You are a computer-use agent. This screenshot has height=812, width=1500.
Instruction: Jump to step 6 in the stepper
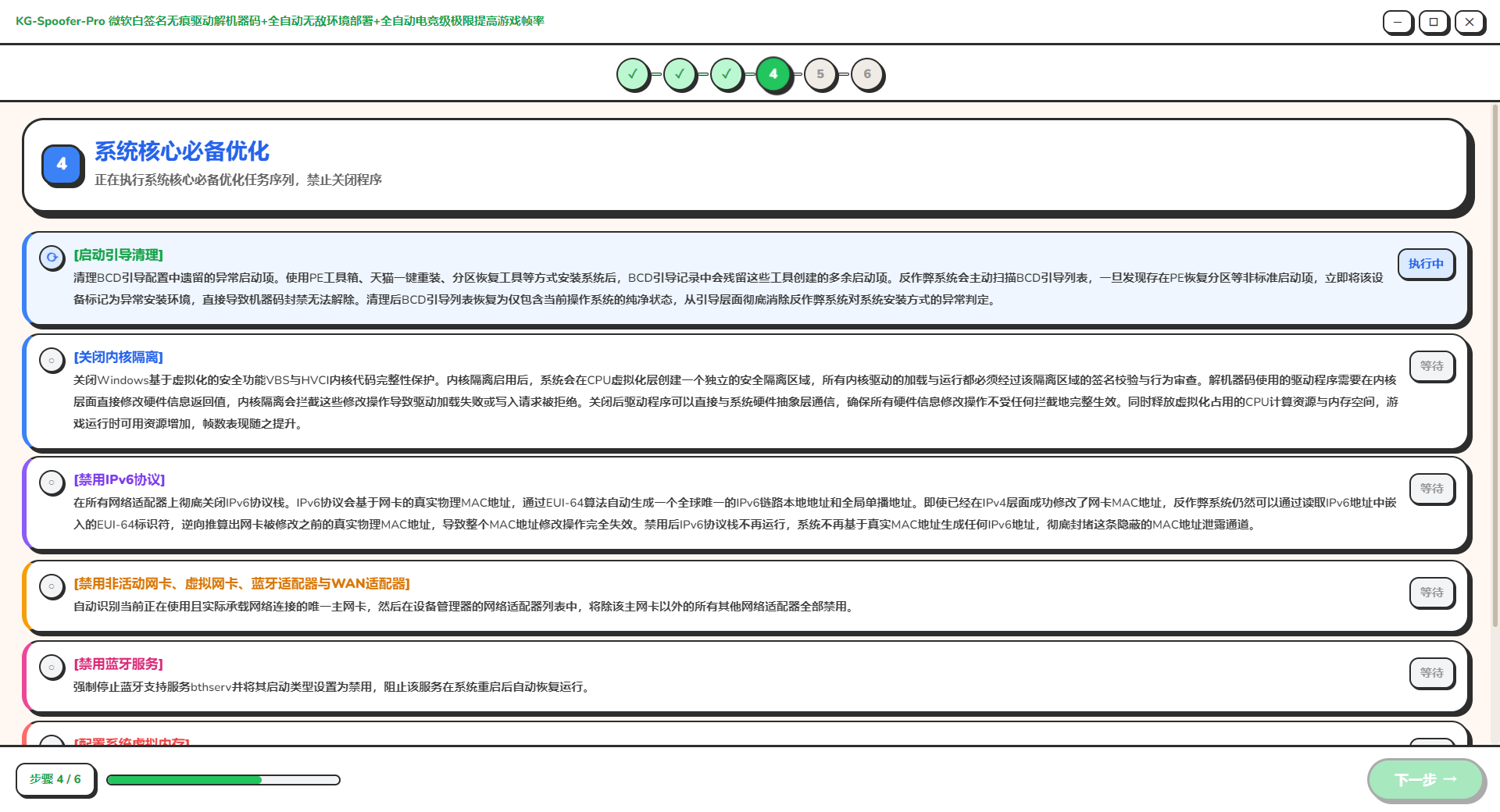[867, 74]
